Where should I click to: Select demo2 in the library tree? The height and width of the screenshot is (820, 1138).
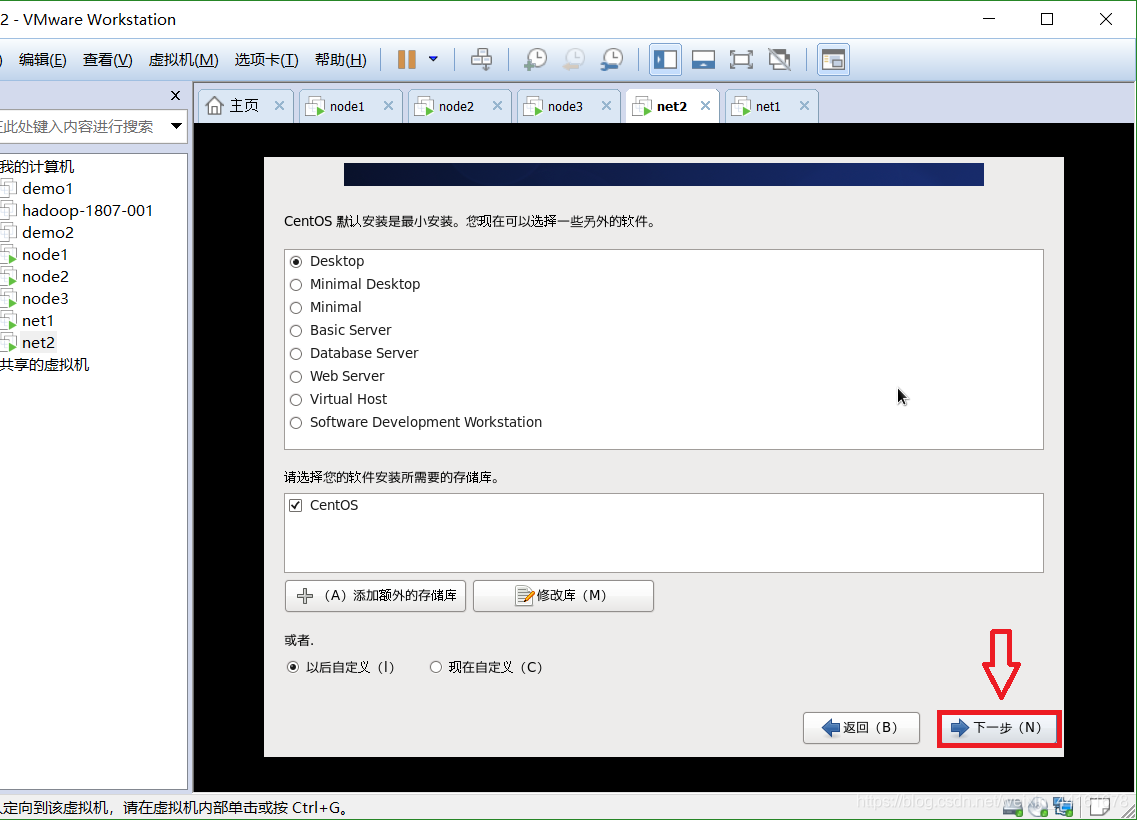click(47, 232)
